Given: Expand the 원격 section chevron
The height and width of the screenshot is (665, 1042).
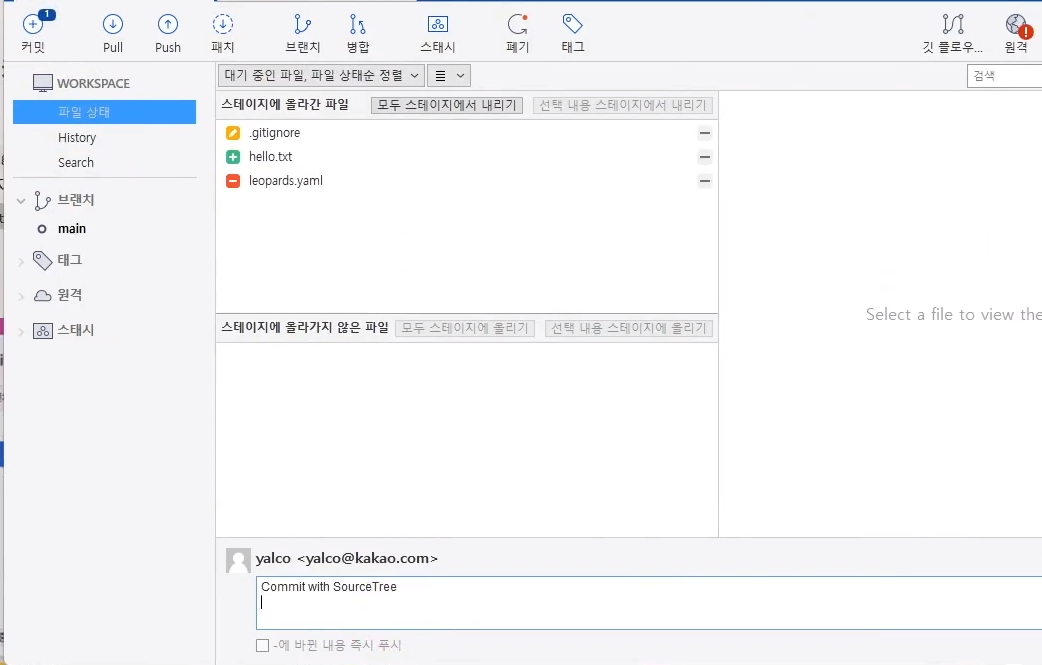Looking at the screenshot, I should pos(21,296).
